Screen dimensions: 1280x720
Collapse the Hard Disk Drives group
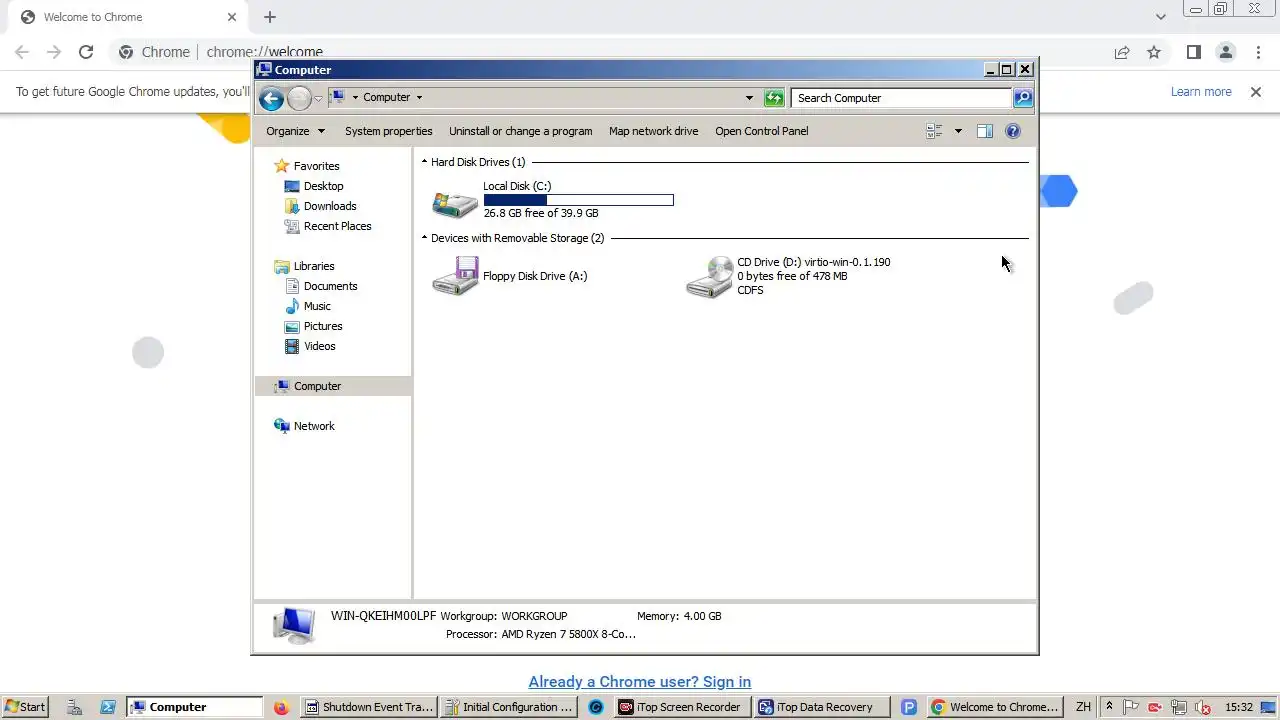pos(424,162)
